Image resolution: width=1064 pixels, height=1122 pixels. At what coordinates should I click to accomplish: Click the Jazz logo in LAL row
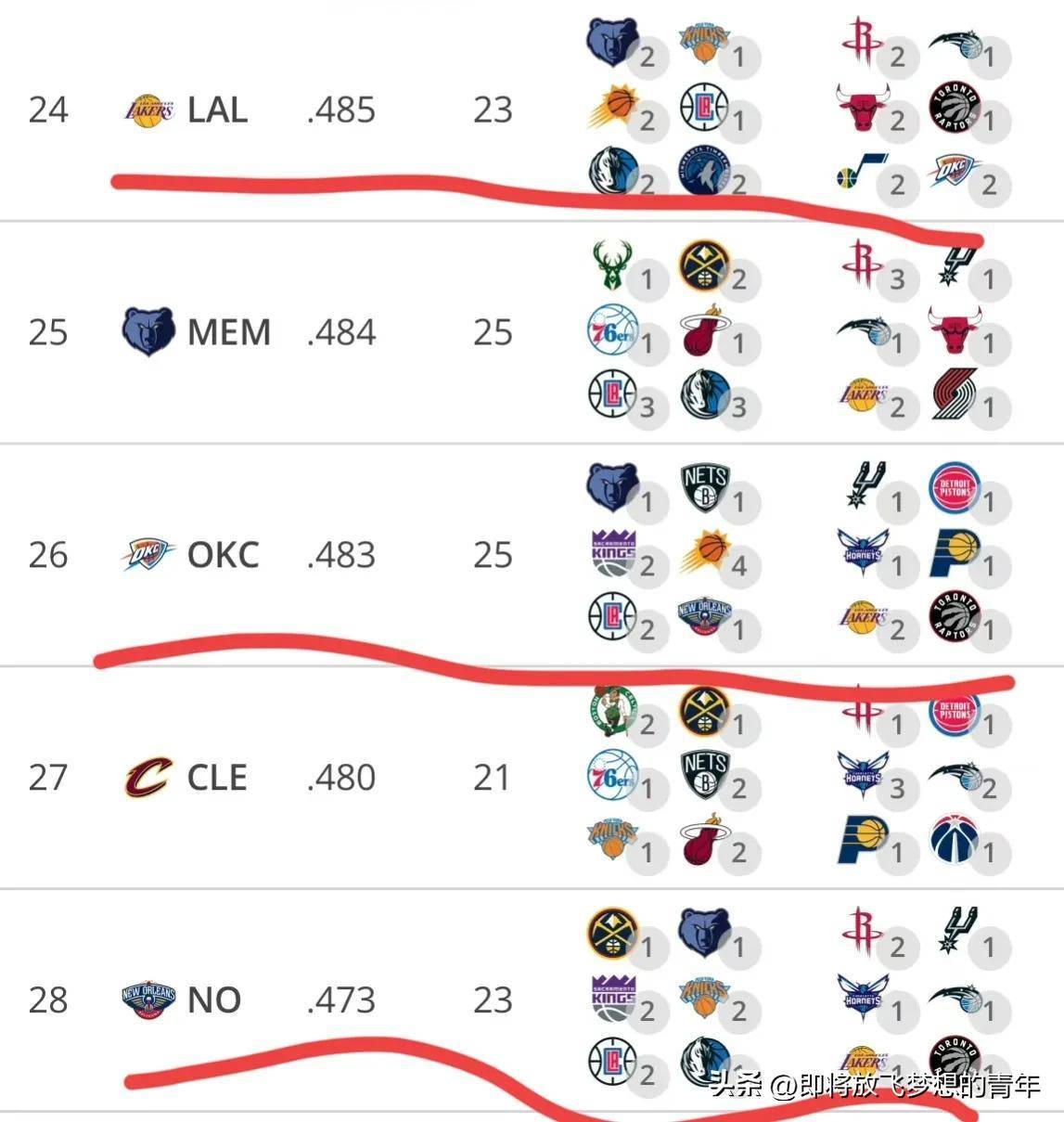[x=863, y=174]
